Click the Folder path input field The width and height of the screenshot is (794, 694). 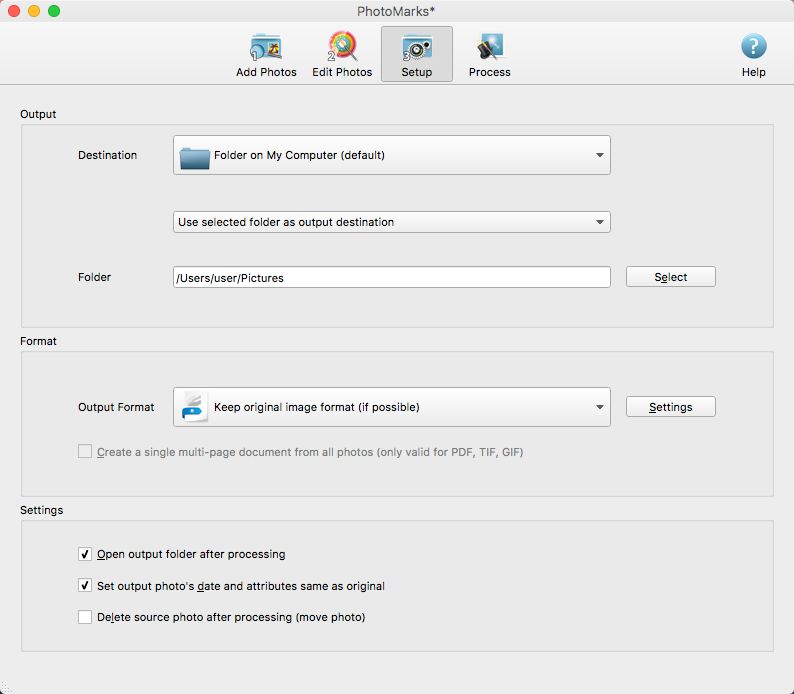point(391,277)
